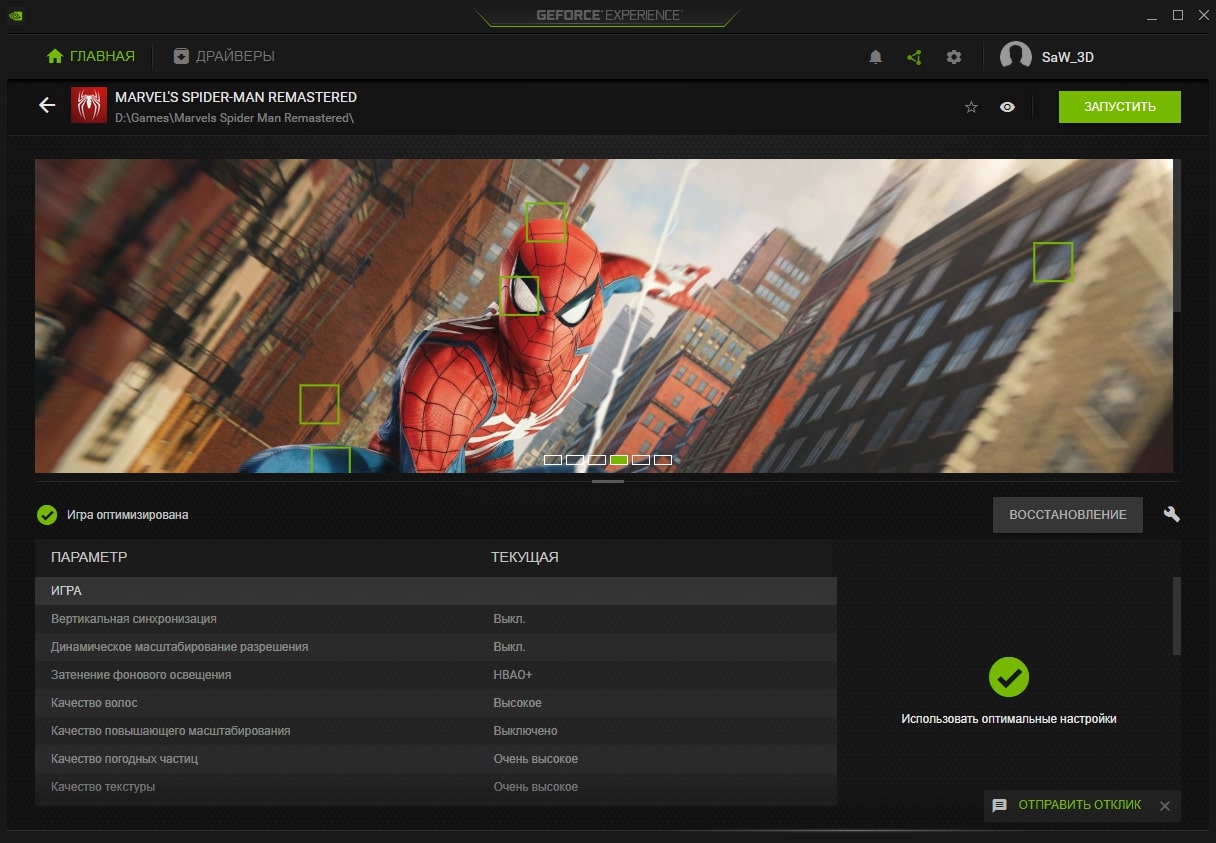Click ОТПРАВИТЬ ОТКЛИК link
1216x843 pixels.
(1080, 805)
